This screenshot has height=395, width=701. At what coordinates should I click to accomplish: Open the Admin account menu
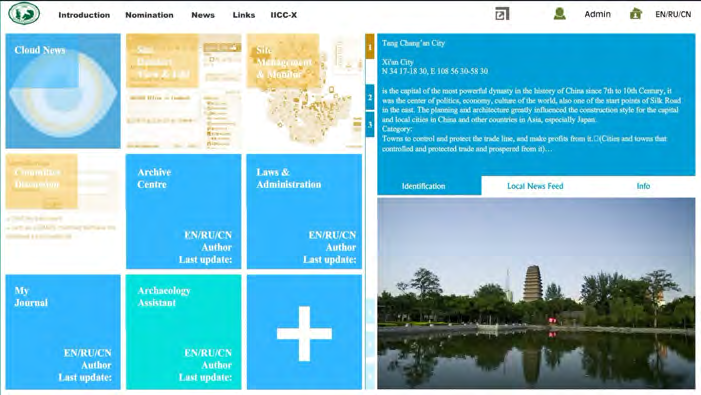point(597,14)
